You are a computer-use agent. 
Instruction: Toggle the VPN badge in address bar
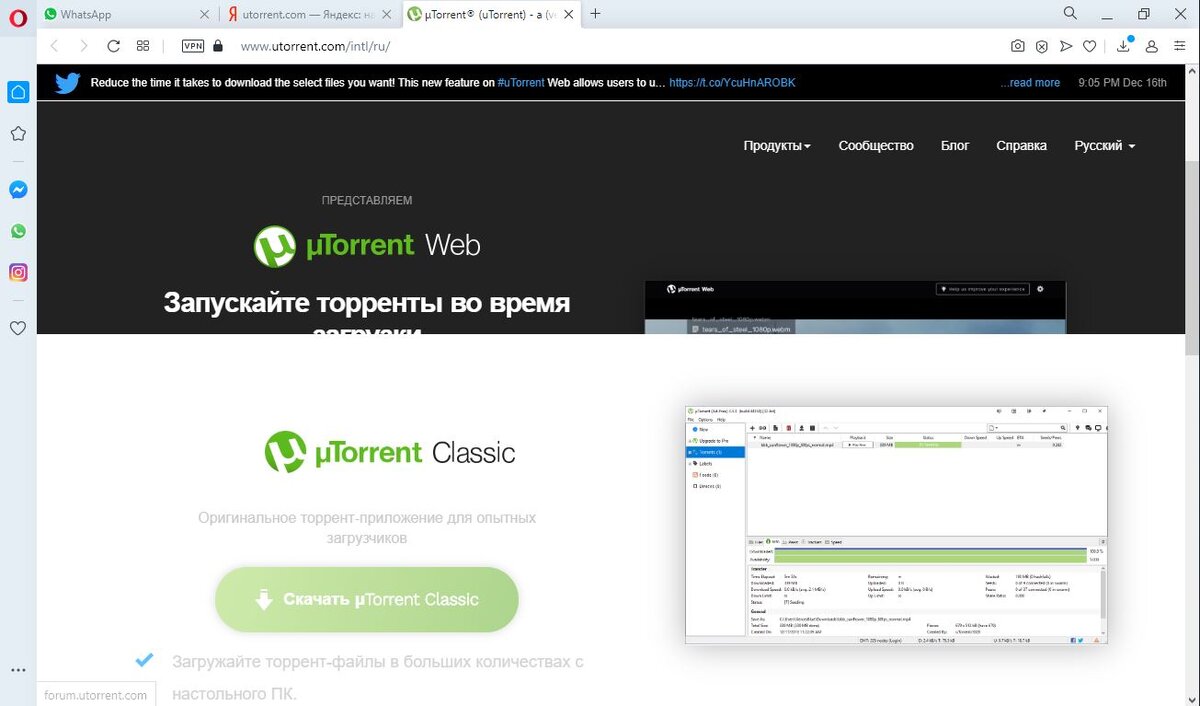192,46
